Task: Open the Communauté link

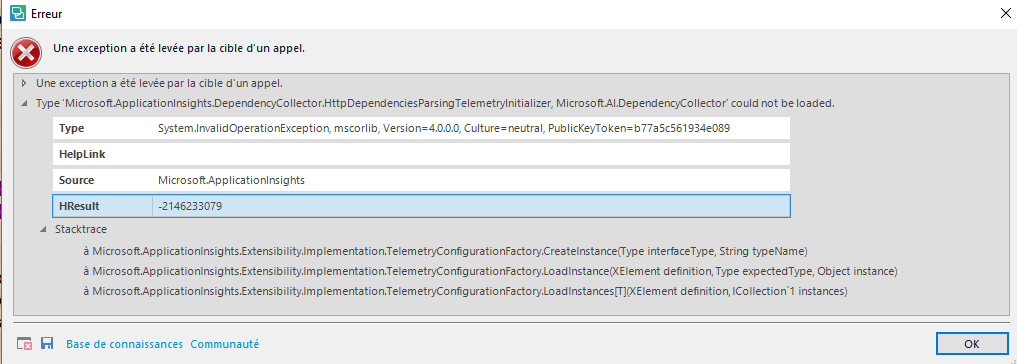Action: [x=224, y=345]
